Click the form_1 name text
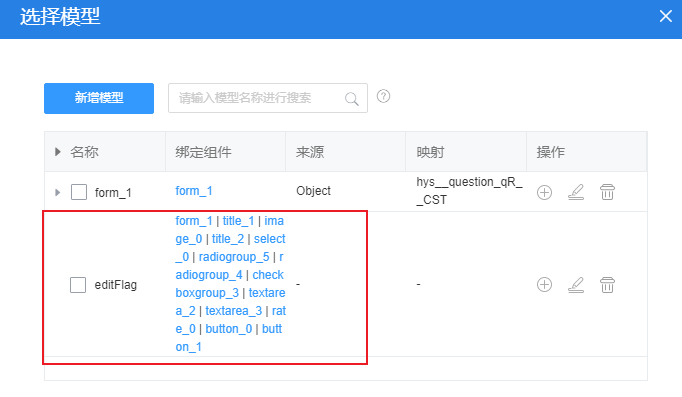 point(113,192)
